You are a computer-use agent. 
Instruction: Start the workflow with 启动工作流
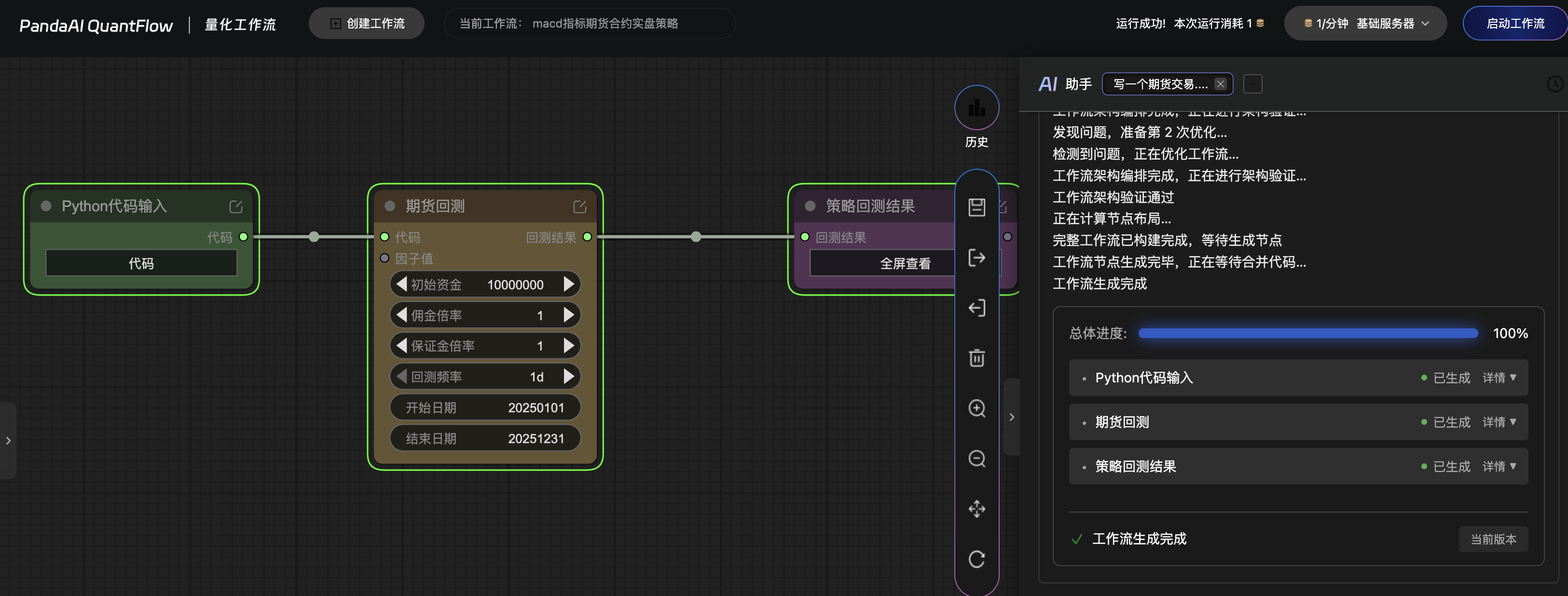point(1515,24)
